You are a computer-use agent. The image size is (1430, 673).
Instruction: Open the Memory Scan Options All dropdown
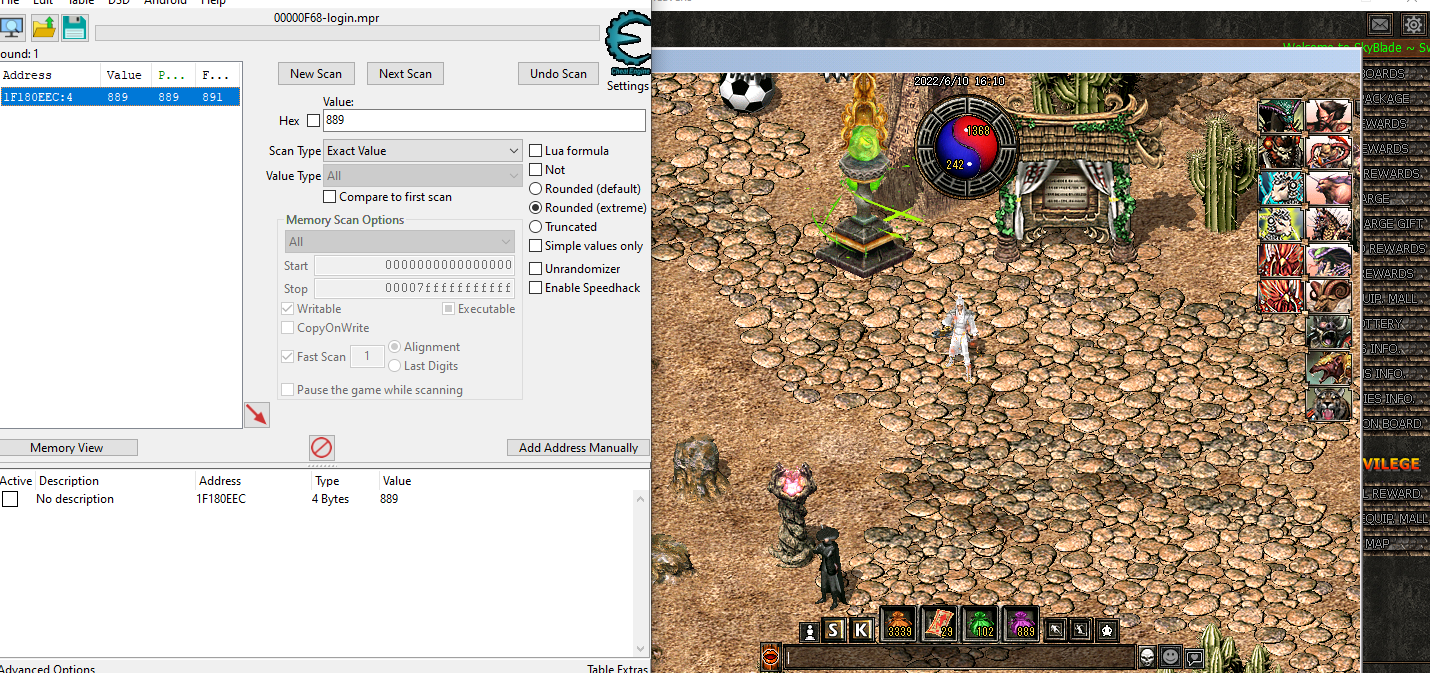(400, 242)
